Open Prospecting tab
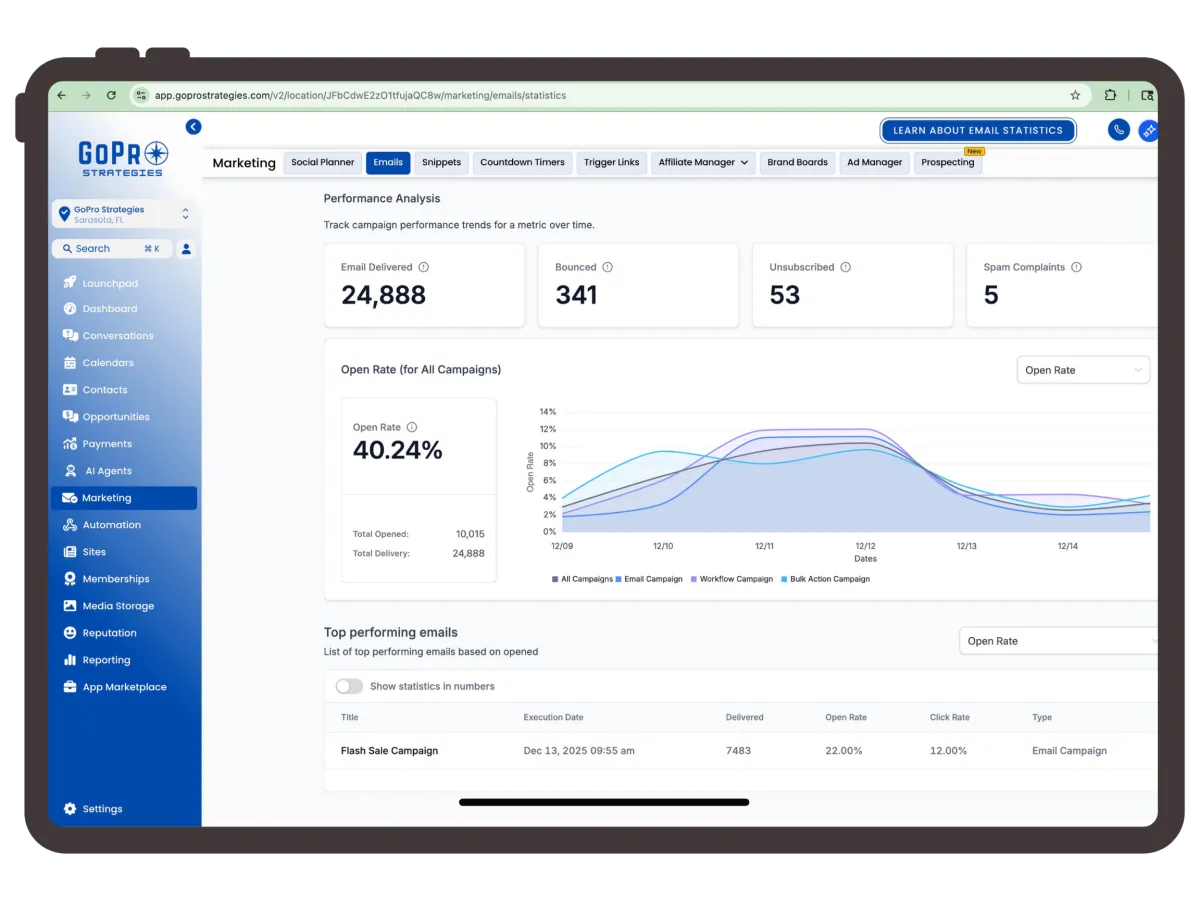Screen dimensions: 1200x900 click(948, 162)
